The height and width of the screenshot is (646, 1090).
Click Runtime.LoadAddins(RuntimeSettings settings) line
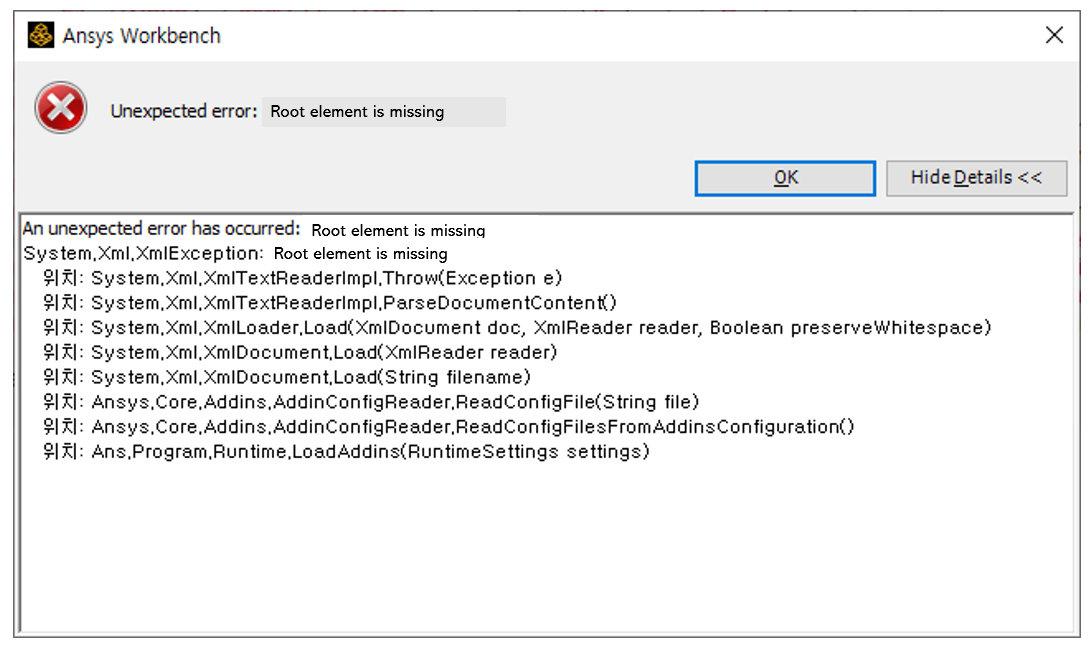(346, 452)
